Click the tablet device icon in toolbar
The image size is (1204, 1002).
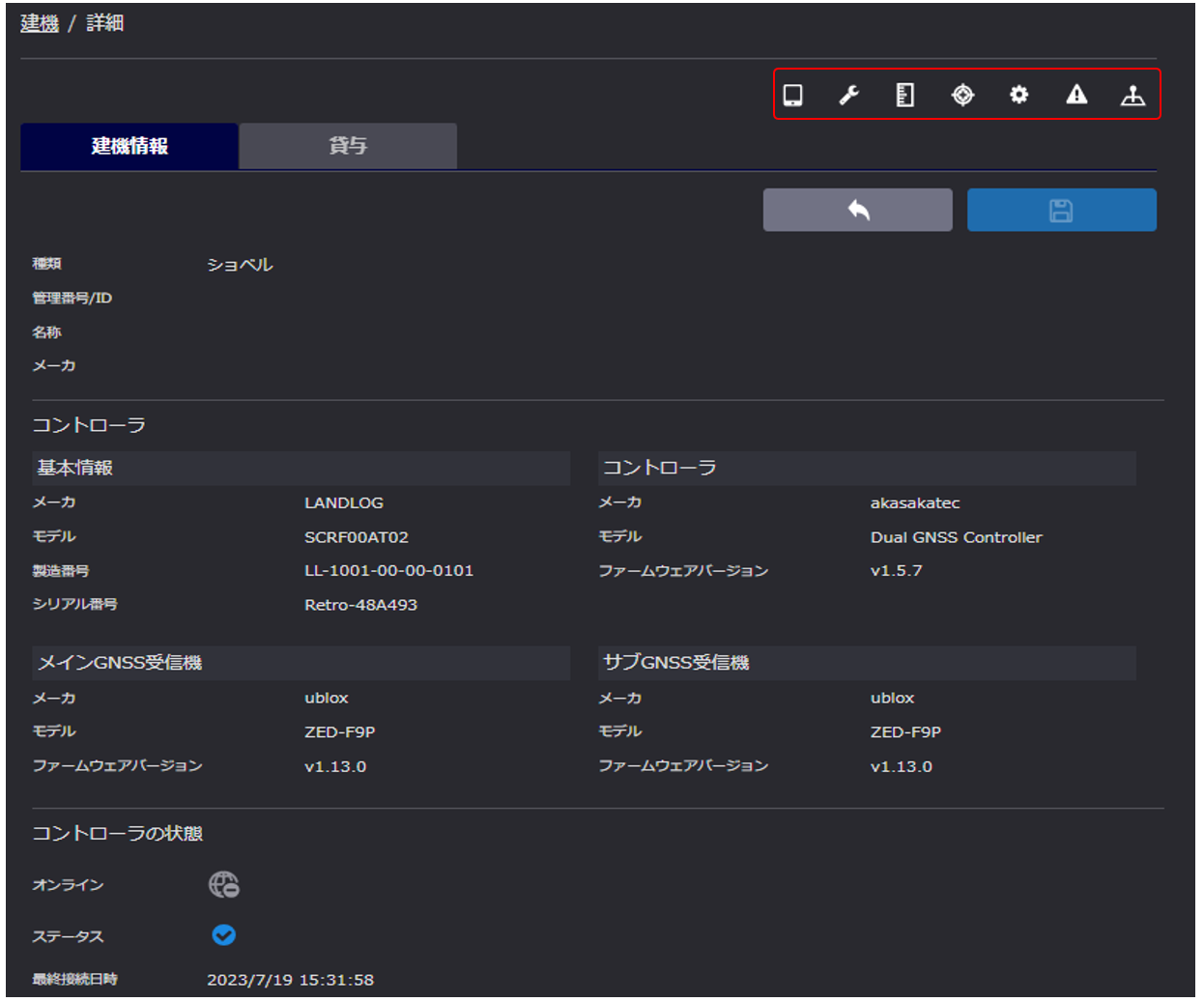[x=792, y=95]
